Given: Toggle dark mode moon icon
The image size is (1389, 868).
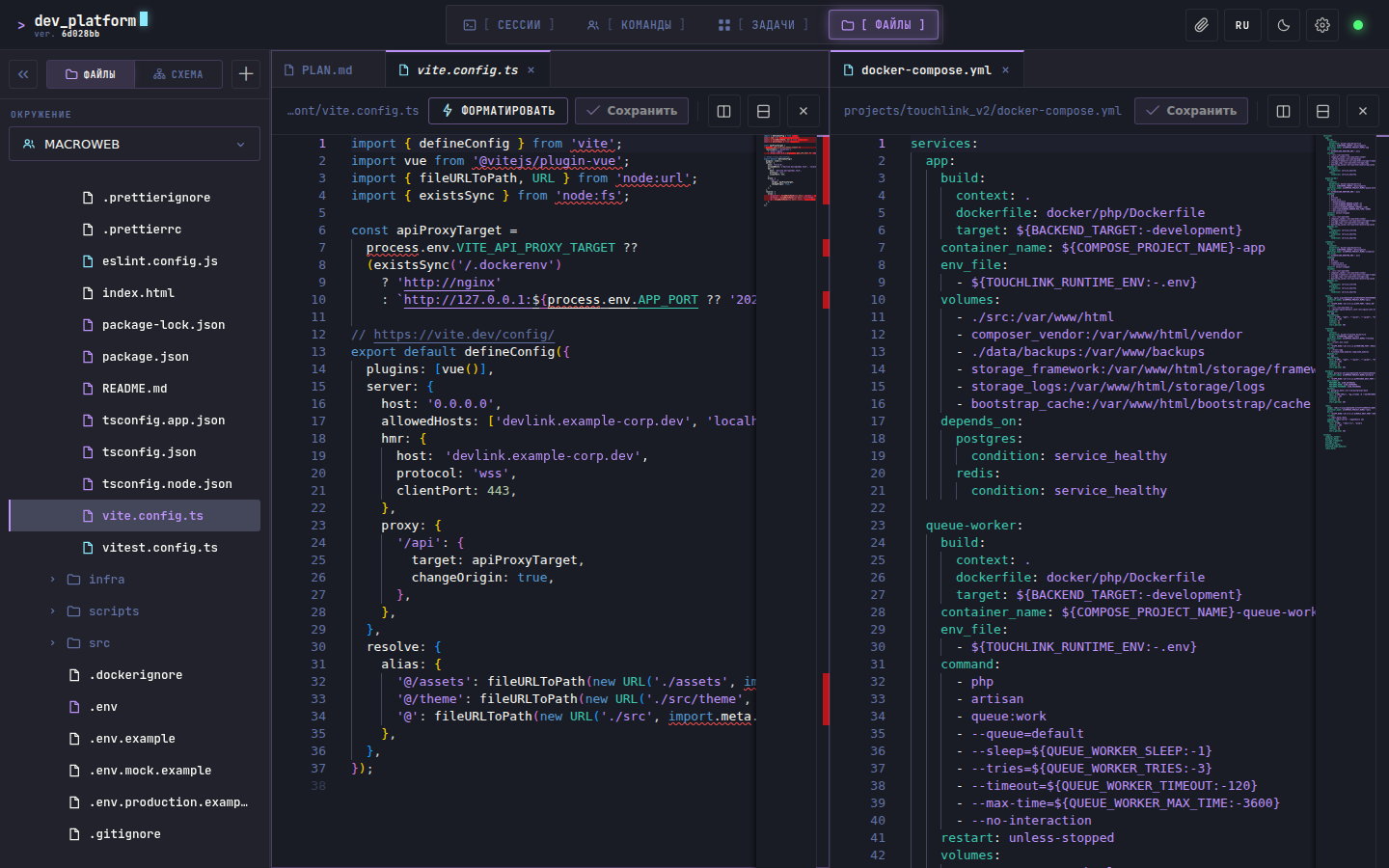Looking at the screenshot, I should (1283, 25).
